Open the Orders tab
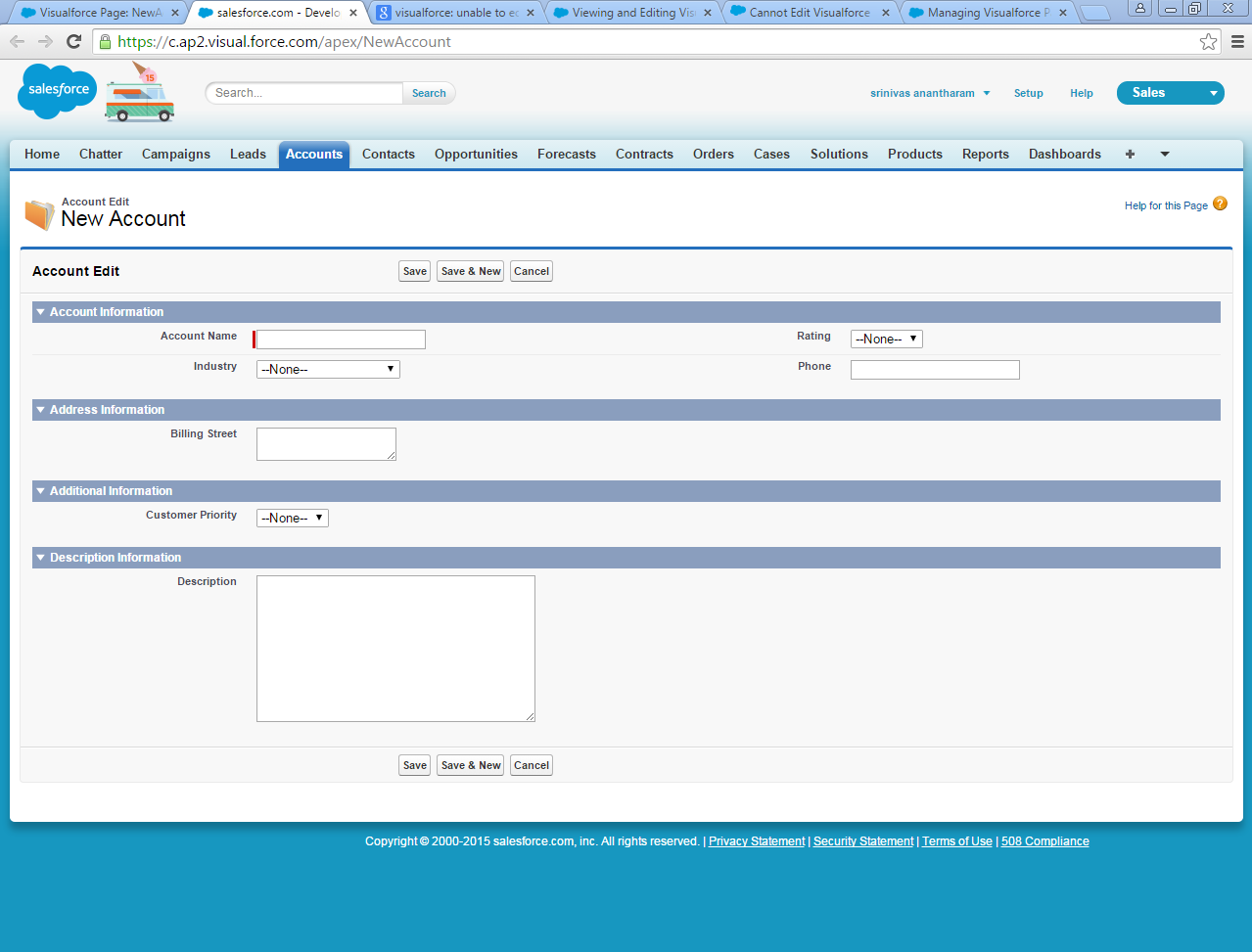Screen dimensions: 1252x952 click(714, 155)
